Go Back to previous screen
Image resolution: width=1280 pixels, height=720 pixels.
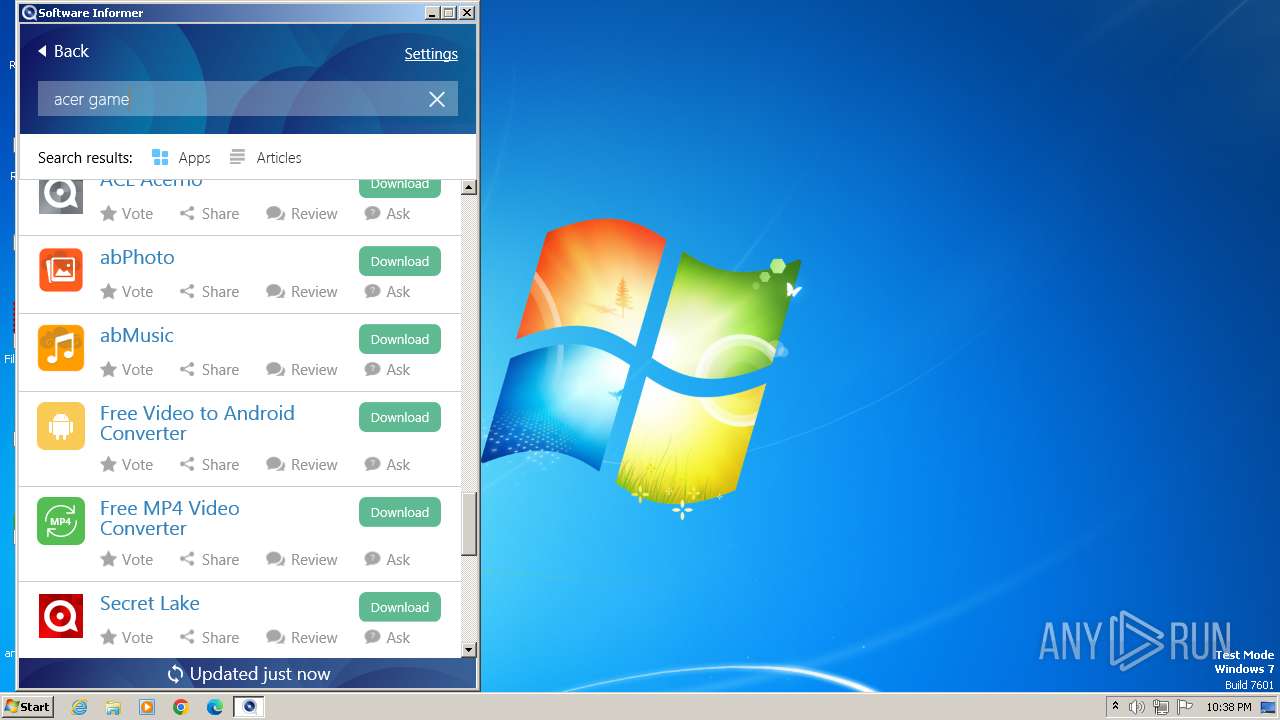[x=63, y=51]
